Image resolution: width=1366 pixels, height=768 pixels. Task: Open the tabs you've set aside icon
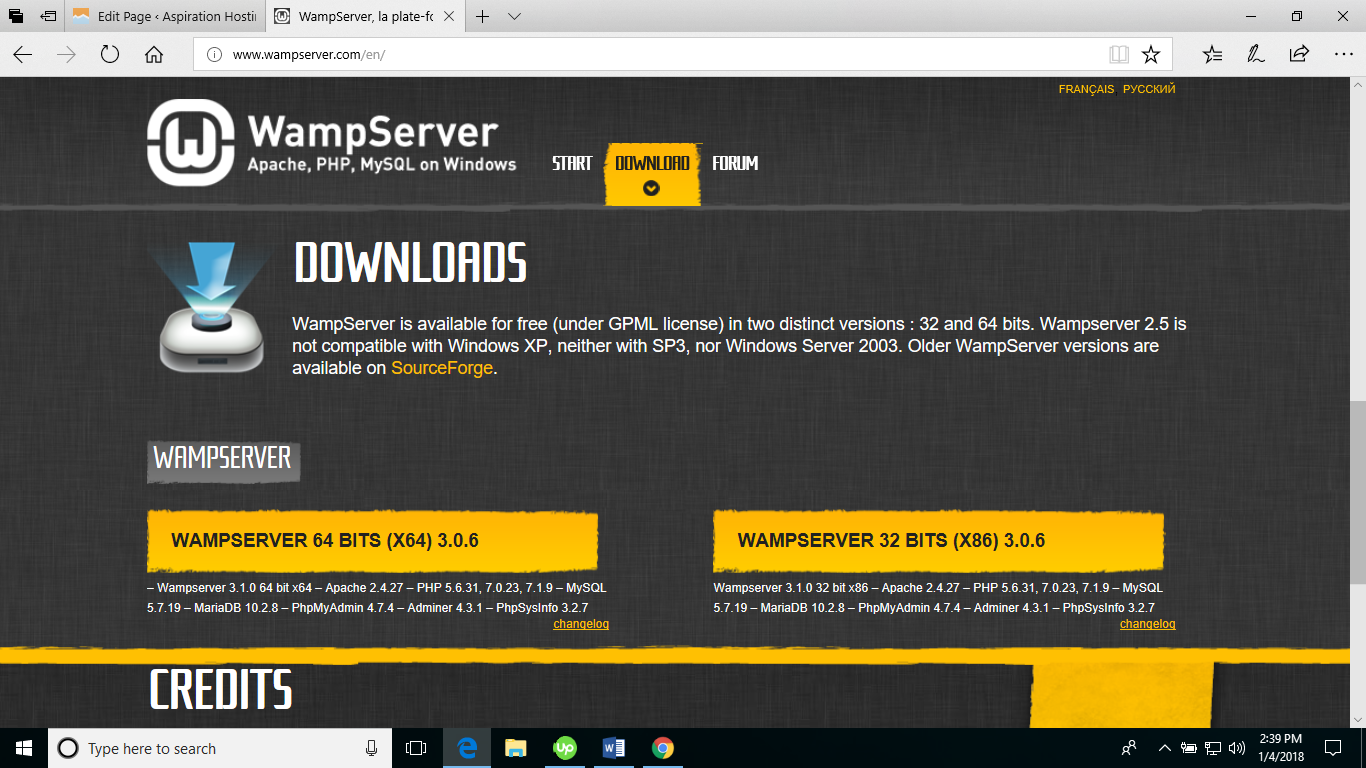point(16,16)
